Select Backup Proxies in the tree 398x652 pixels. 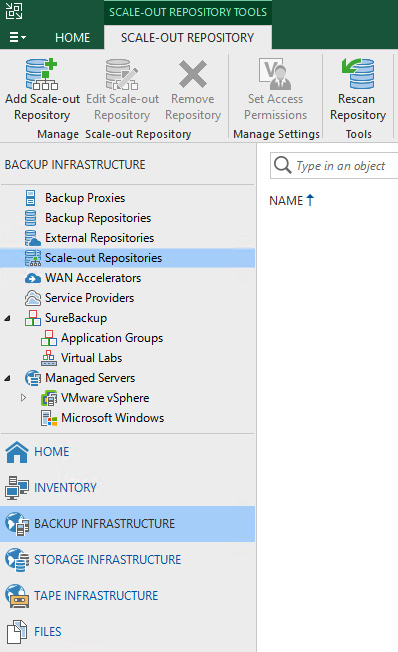pos(85,198)
